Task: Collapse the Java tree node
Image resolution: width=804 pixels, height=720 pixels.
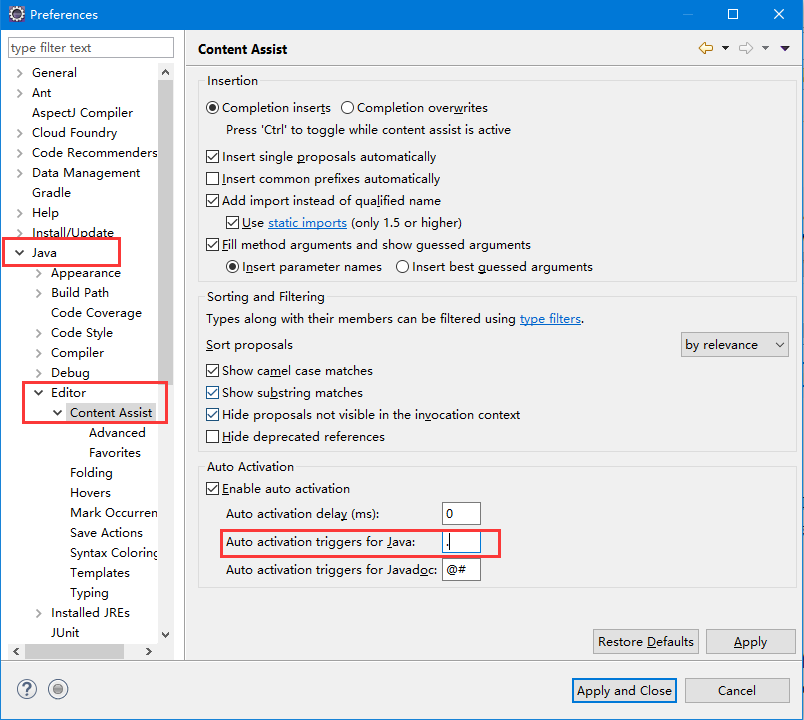Action: [19, 253]
